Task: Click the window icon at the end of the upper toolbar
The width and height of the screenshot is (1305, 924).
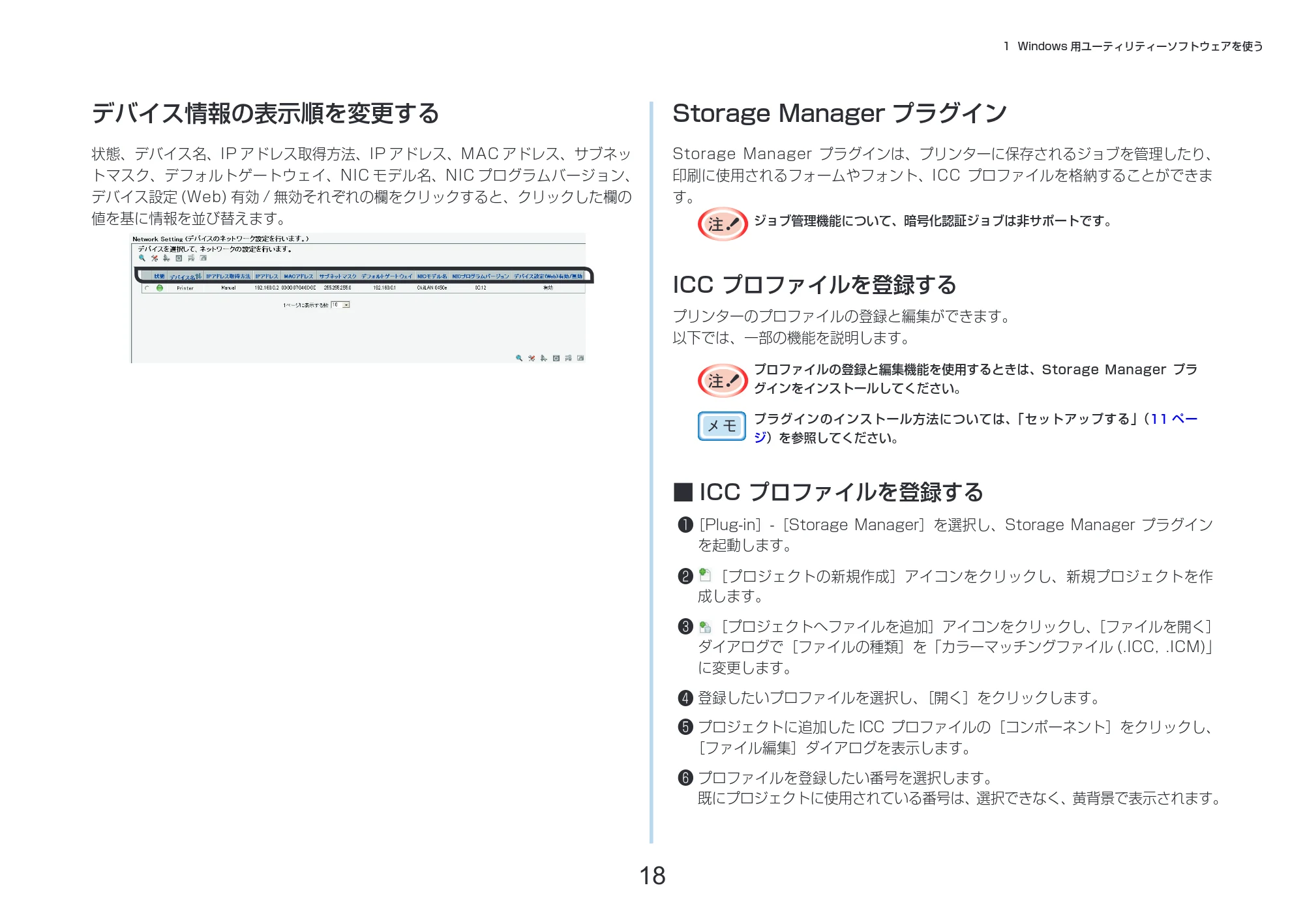Action: tap(203, 258)
